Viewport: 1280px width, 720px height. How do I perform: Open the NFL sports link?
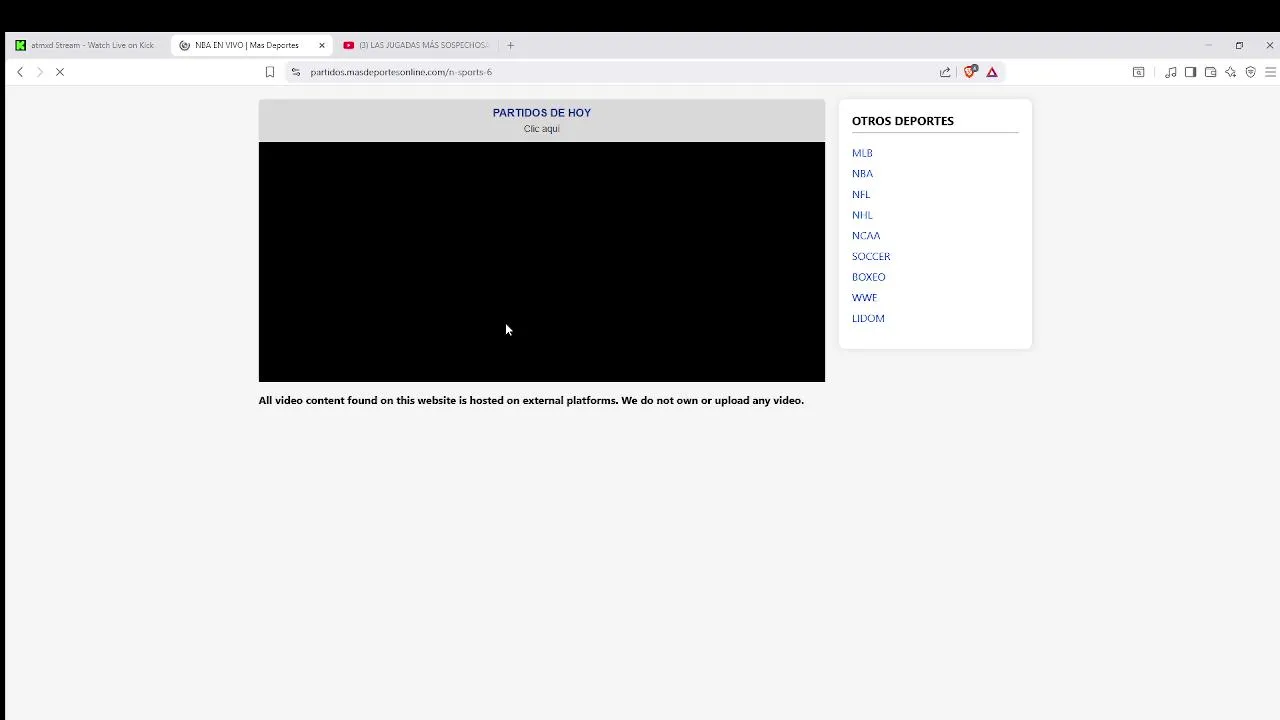861,194
